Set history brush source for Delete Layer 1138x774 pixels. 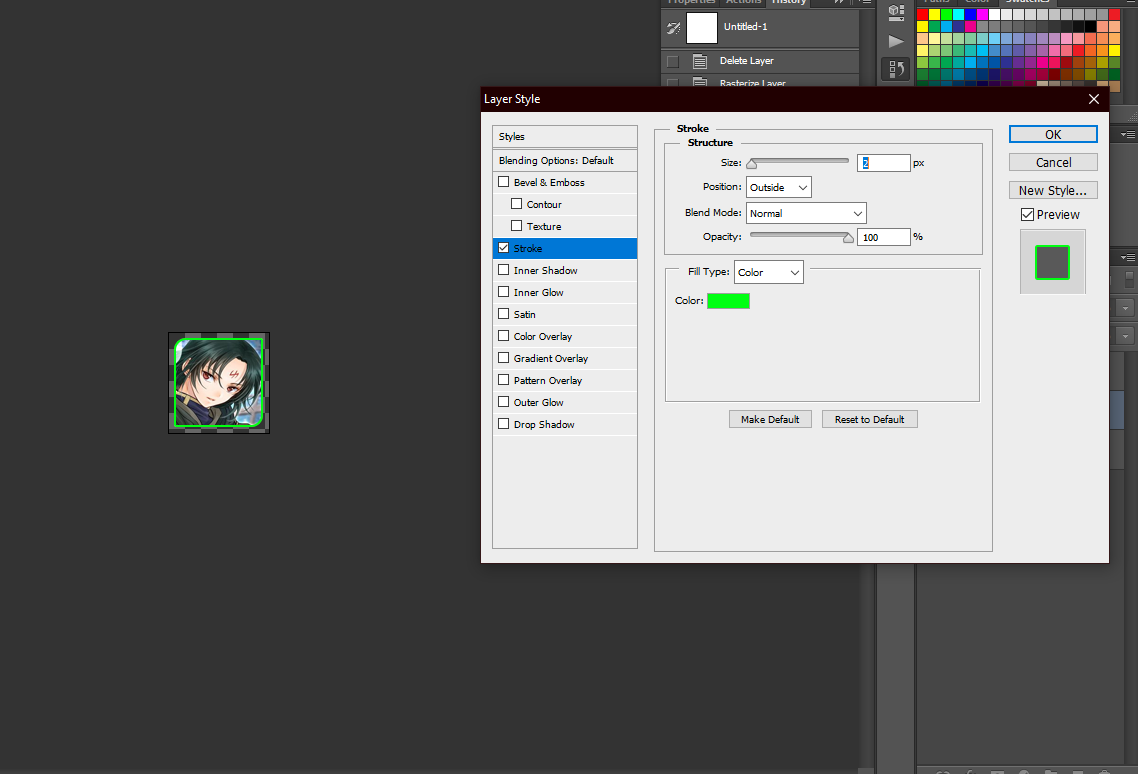click(x=673, y=62)
